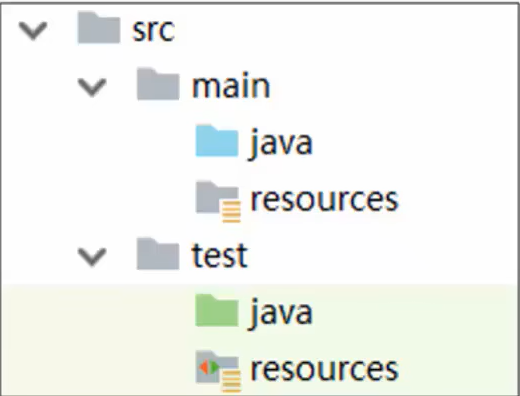This screenshot has width=520, height=396.
Task: Click the red-green arrows on the test resources icon
Action: tap(209, 367)
